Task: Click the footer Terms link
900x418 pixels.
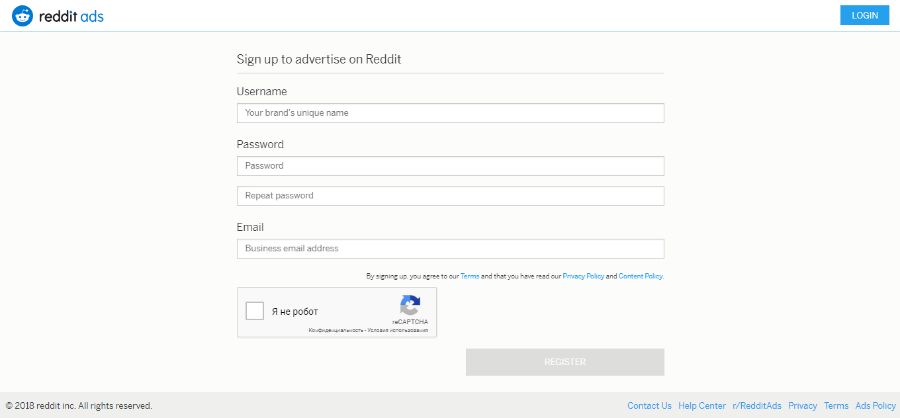Action: click(x=836, y=406)
